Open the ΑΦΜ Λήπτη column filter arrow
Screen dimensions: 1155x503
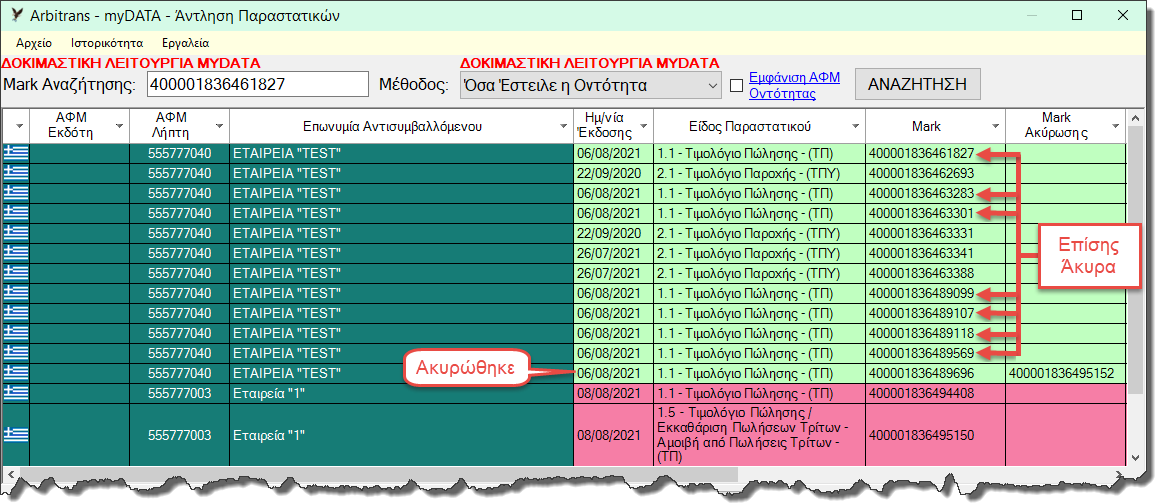tap(219, 127)
